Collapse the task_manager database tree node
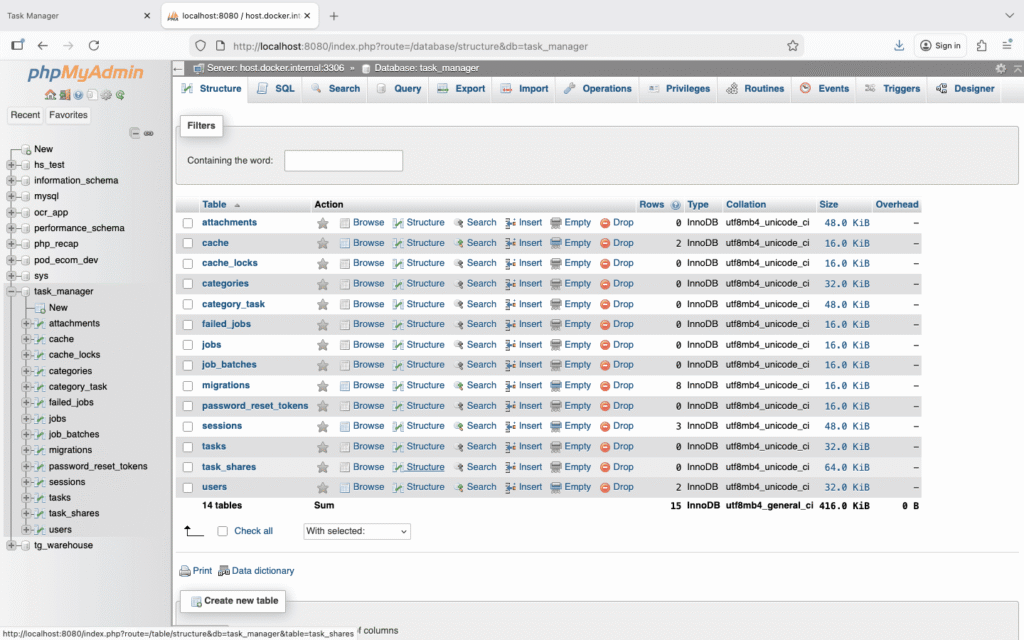This screenshot has height=640, width=1024. pyautogui.click(x=11, y=292)
